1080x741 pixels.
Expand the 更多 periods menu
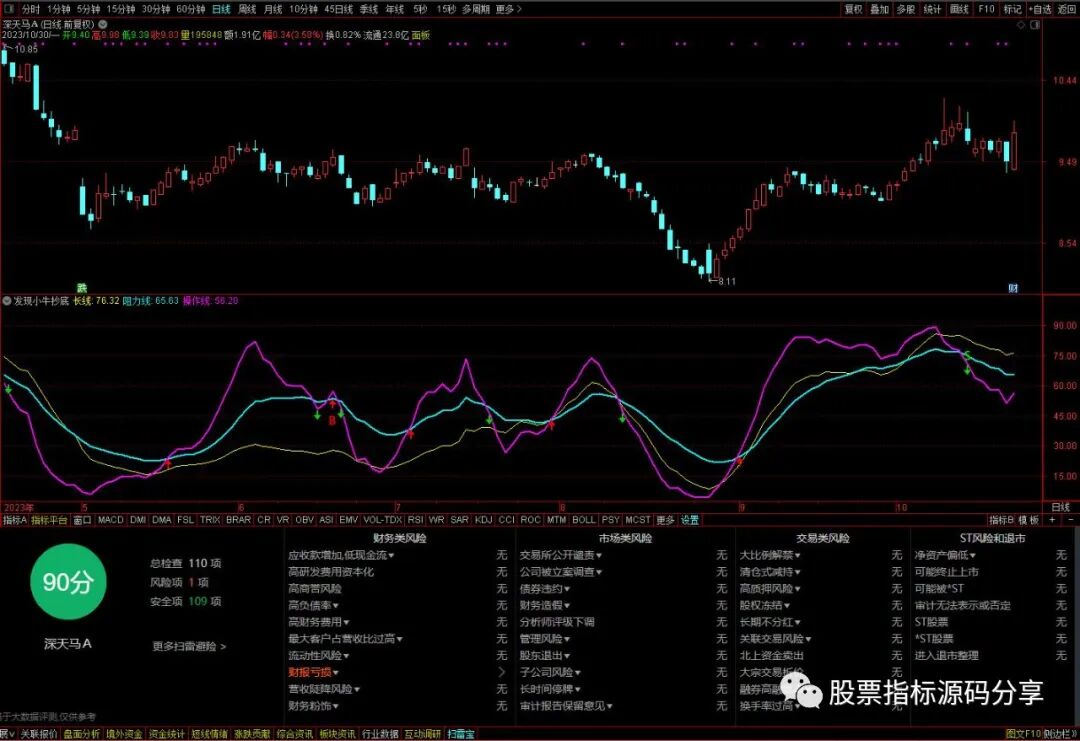click(508, 9)
